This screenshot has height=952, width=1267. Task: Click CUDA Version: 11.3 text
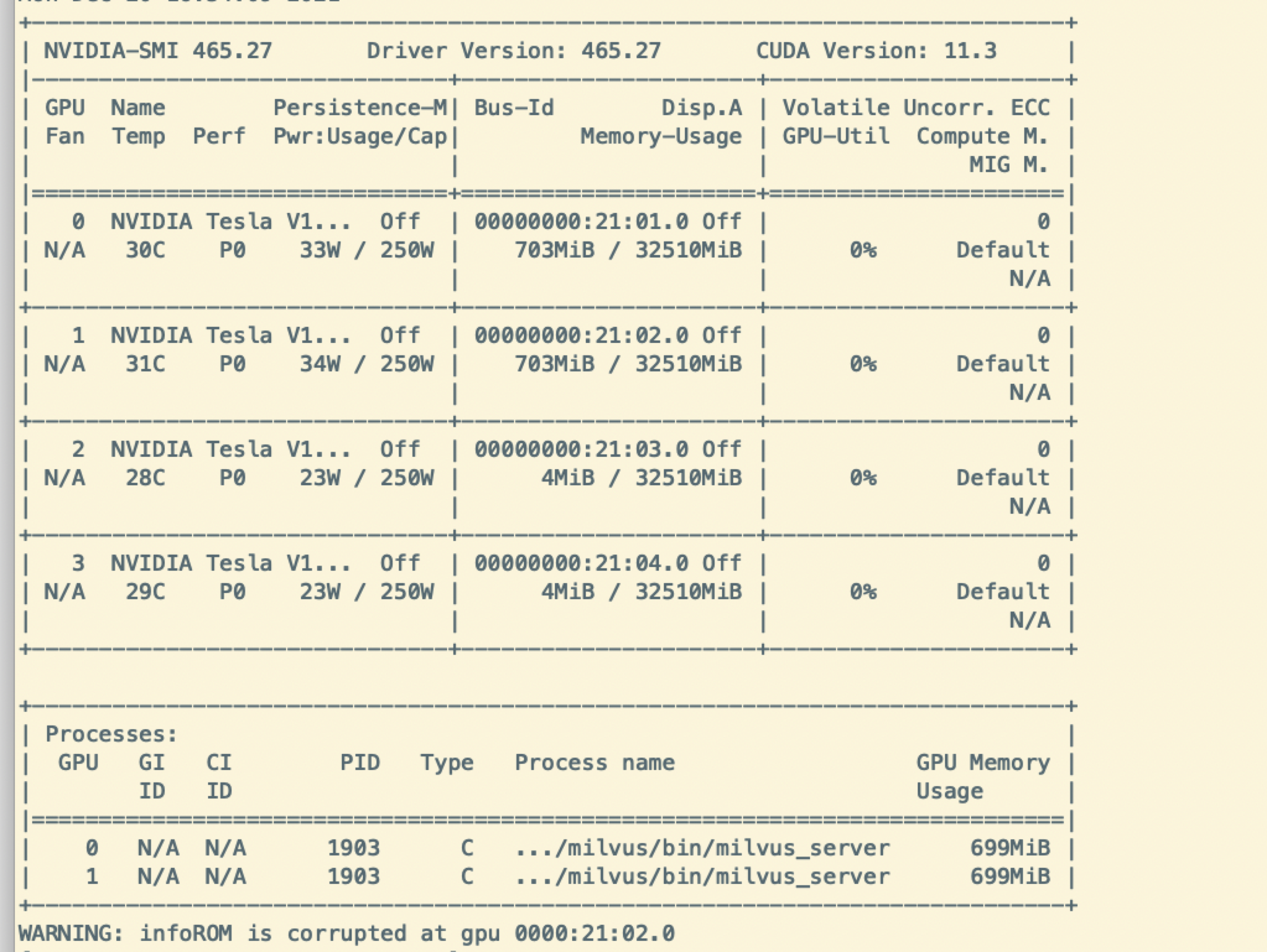click(x=876, y=51)
